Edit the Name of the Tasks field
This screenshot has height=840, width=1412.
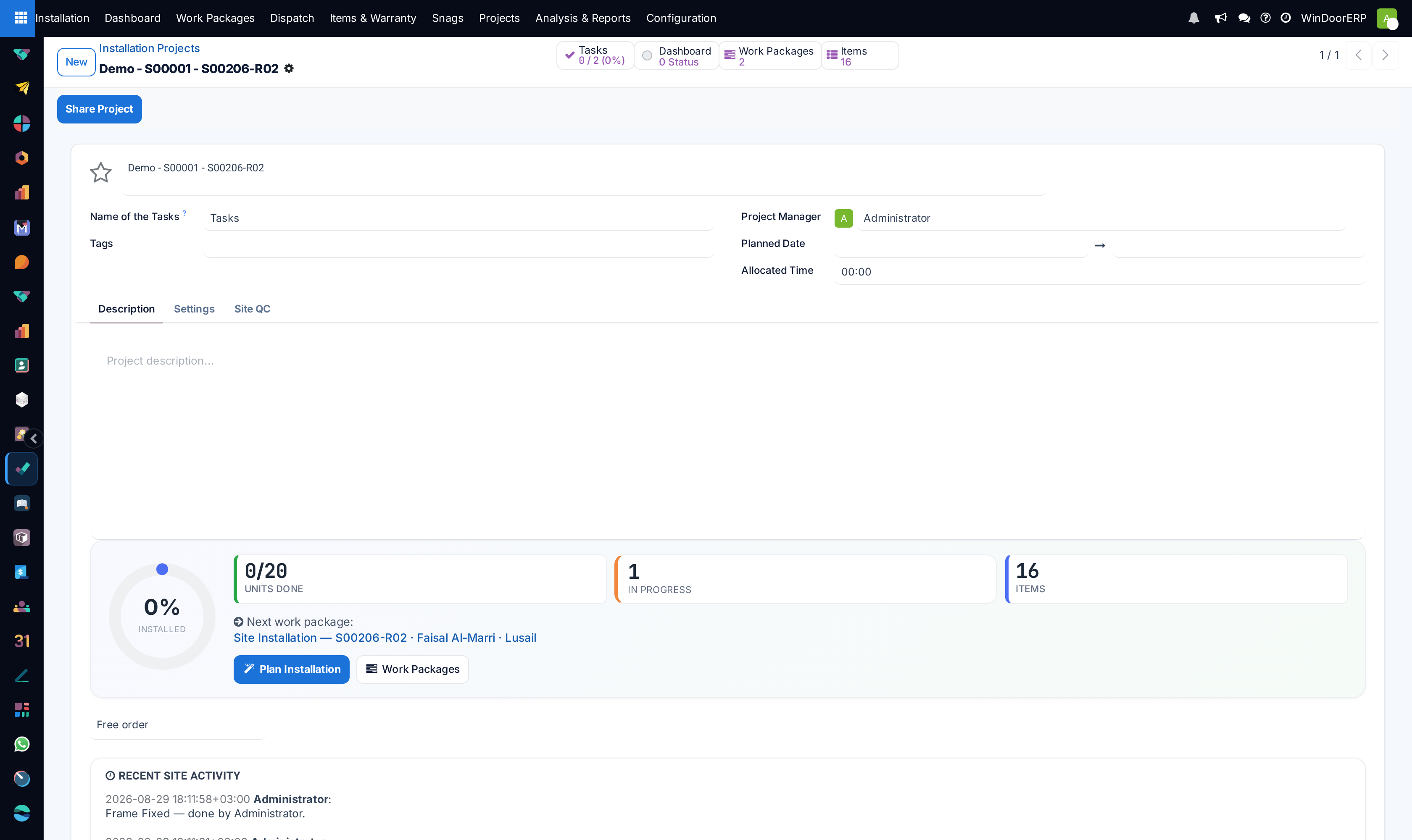point(459,218)
